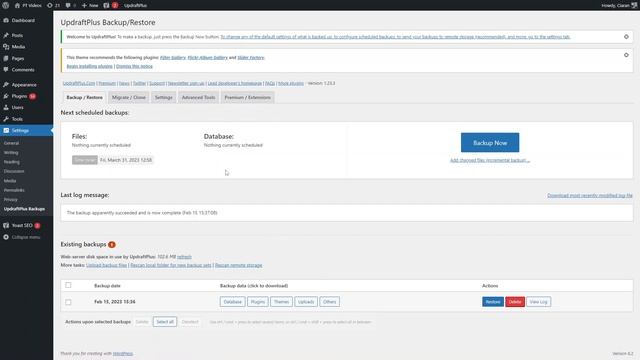Click refresh disk space link
The height and width of the screenshot is (360, 640).
[x=184, y=257]
